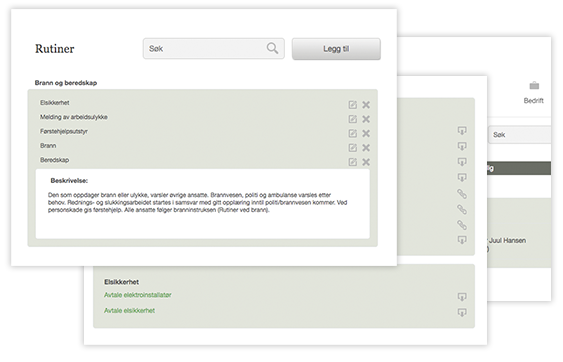563x362 pixels.
Task: Delete the Brann routine
Action: coord(366,148)
